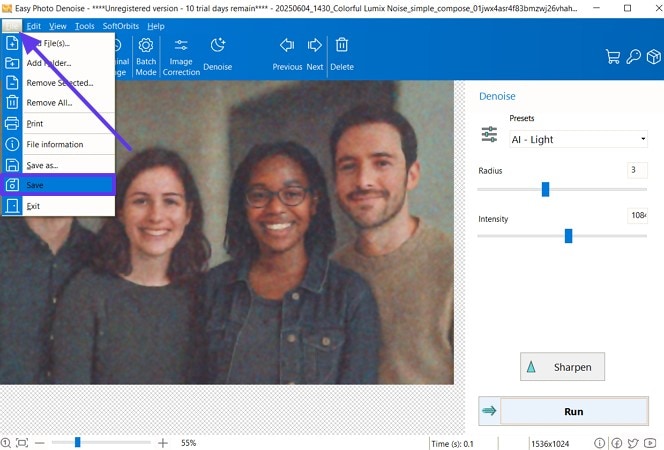664x450 pixels.
Task: Open the Image Correction tool
Action: (181, 57)
